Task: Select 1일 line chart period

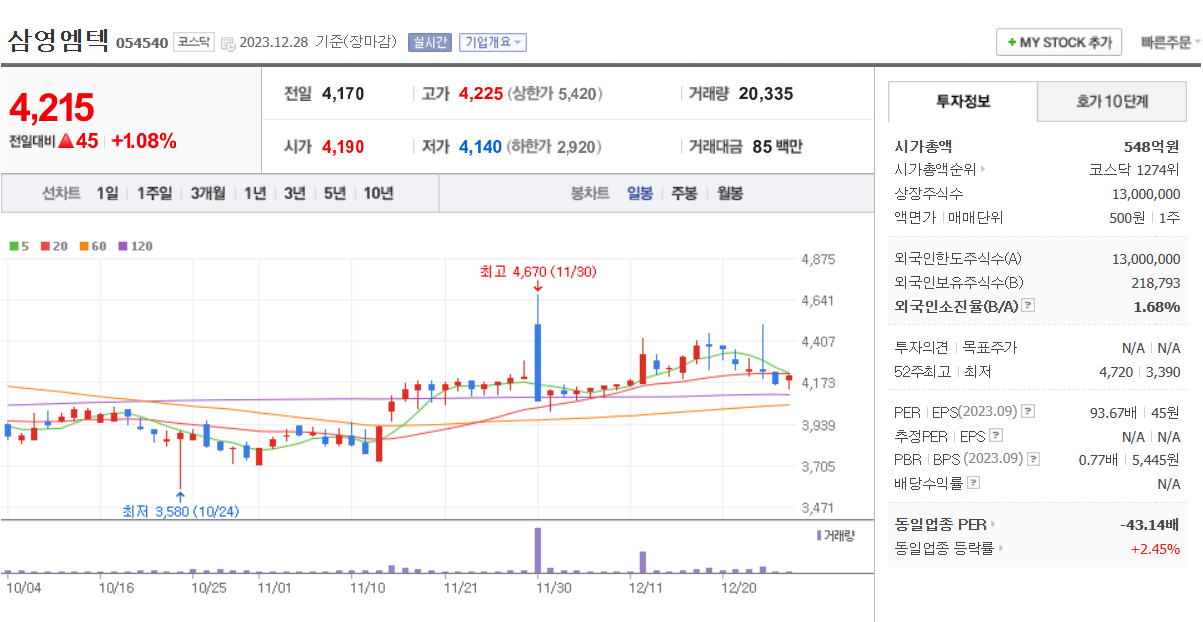Action: pos(107,194)
